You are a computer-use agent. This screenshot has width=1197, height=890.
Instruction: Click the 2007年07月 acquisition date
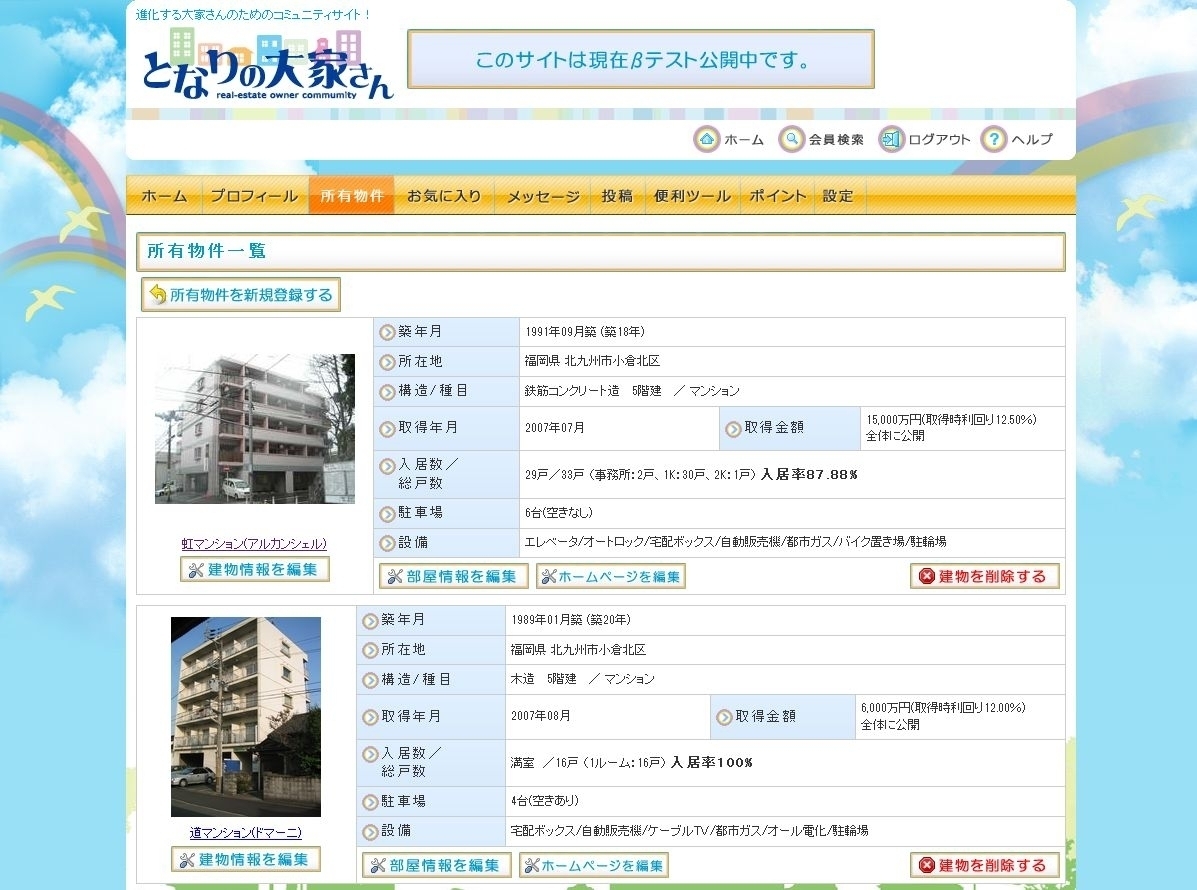pos(555,428)
